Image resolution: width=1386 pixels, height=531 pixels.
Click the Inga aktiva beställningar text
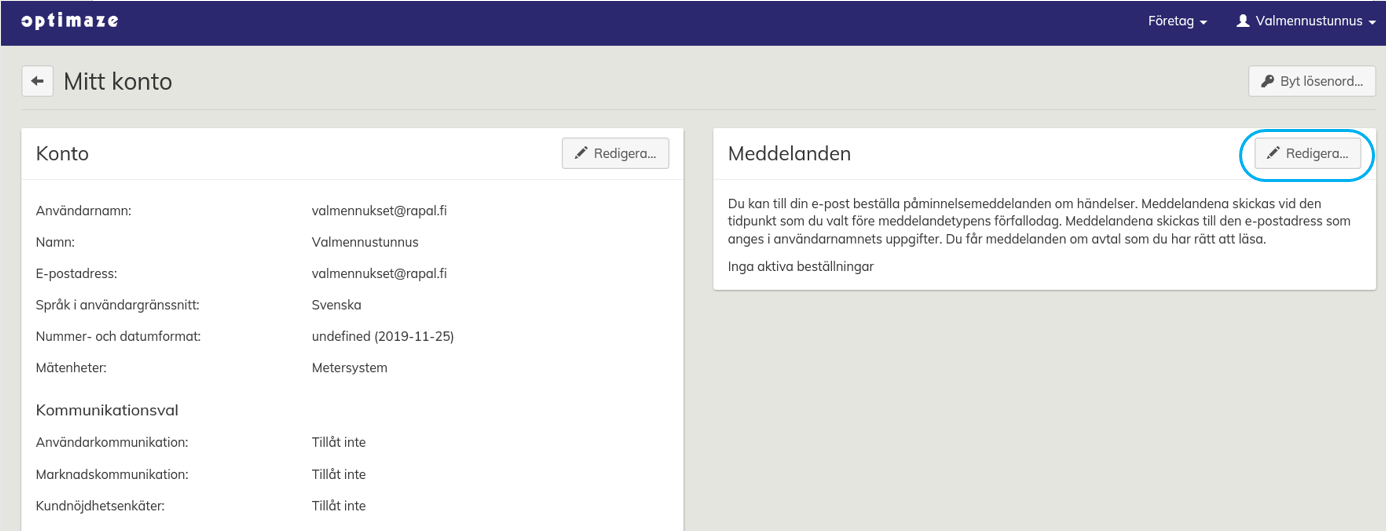800,266
